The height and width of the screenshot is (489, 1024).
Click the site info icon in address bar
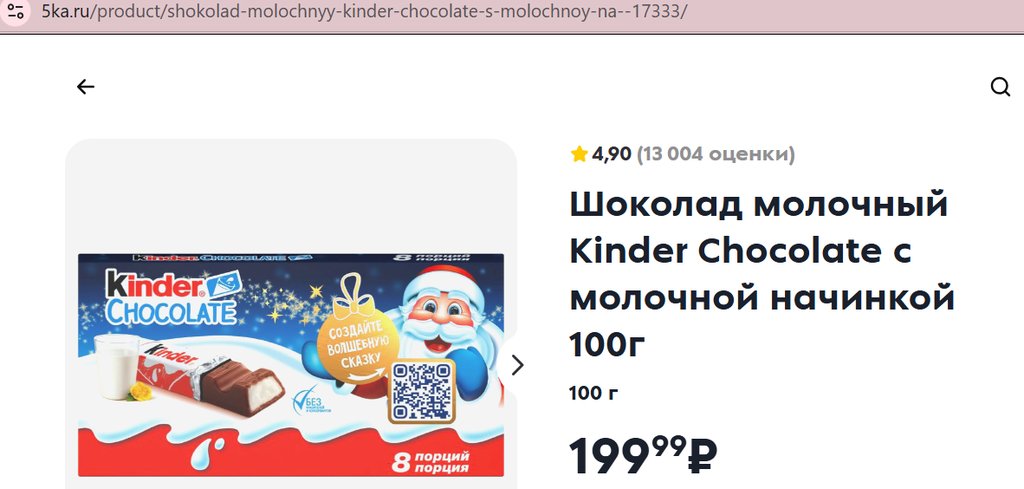click(16, 11)
